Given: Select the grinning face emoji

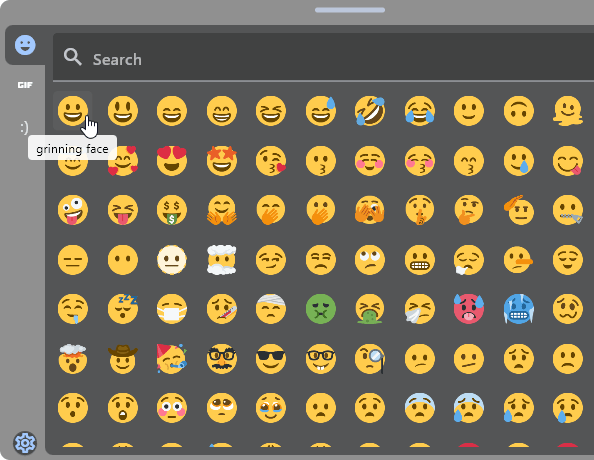Looking at the screenshot, I should click(x=73, y=111).
